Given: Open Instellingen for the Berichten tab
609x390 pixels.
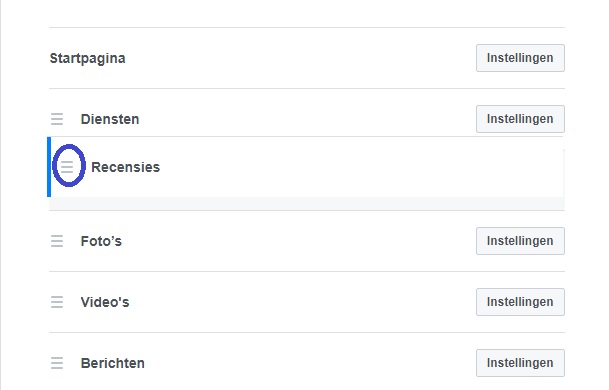Looking at the screenshot, I should point(520,363).
